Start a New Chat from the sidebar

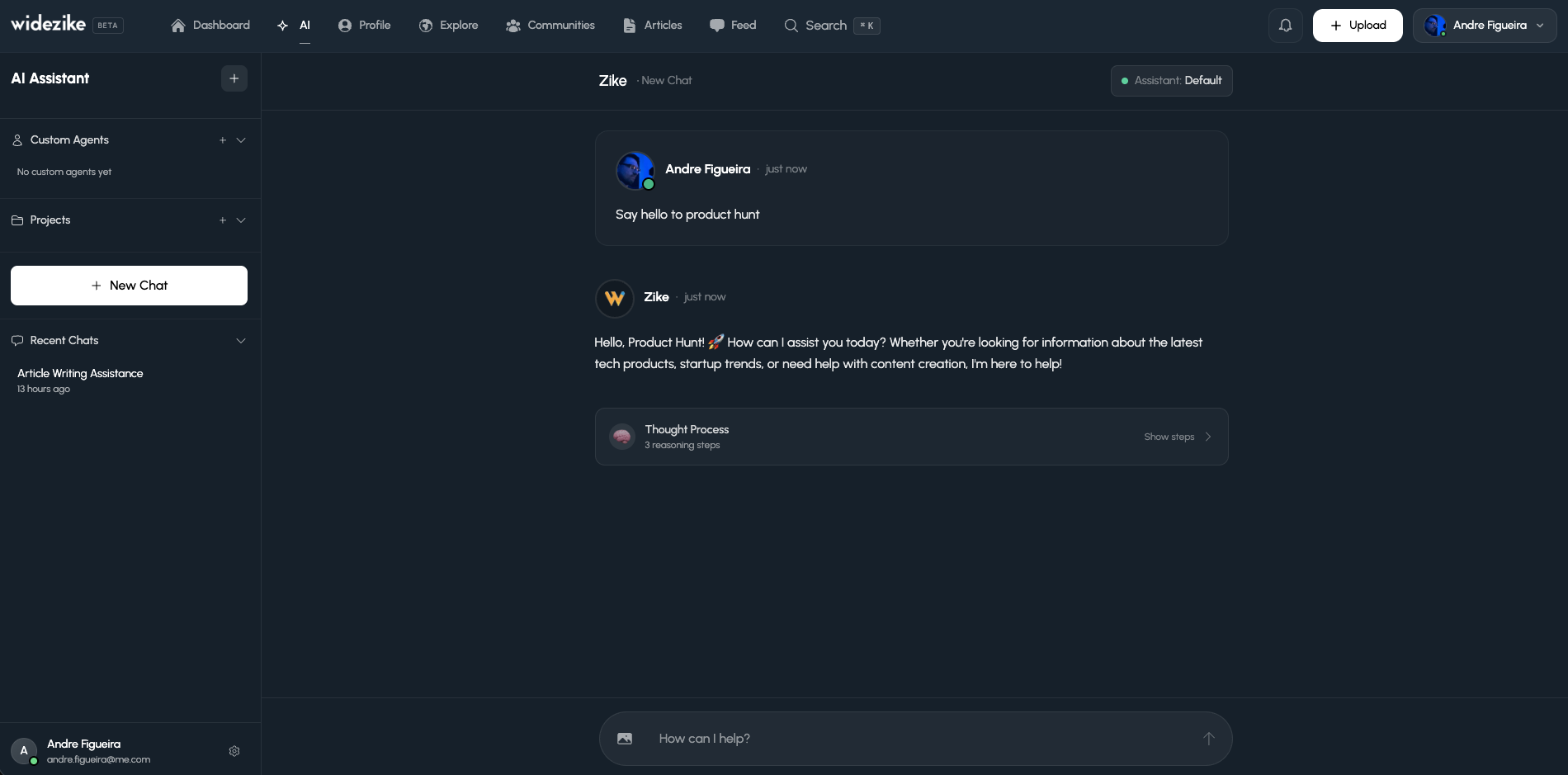tap(129, 286)
